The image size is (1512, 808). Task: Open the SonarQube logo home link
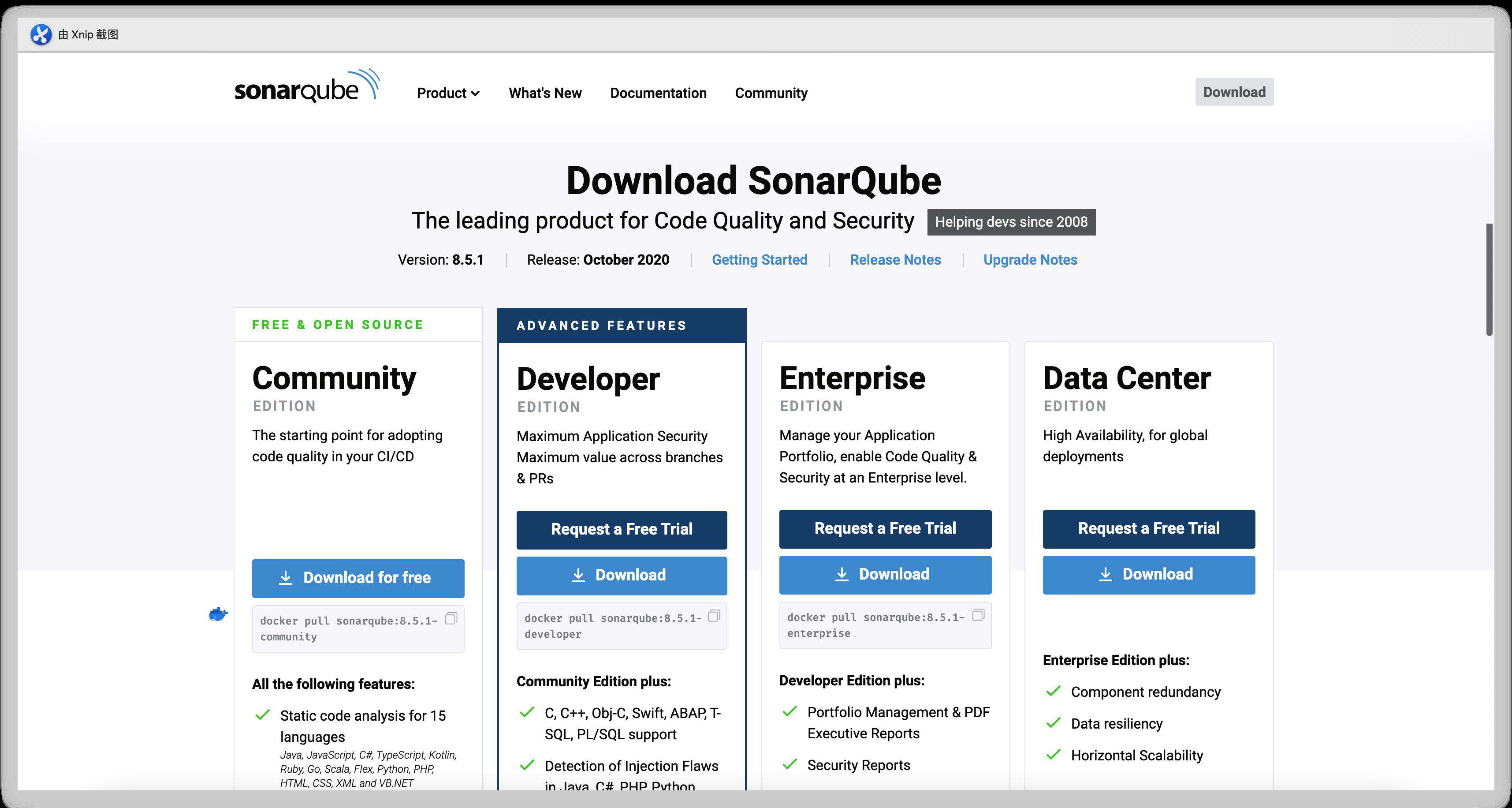[307, 86]
